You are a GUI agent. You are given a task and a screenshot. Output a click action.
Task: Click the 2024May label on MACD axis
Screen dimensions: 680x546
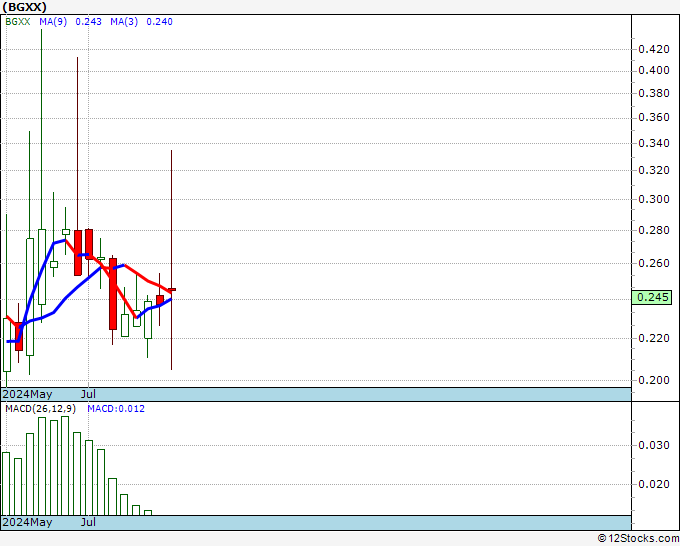(27, 522)
